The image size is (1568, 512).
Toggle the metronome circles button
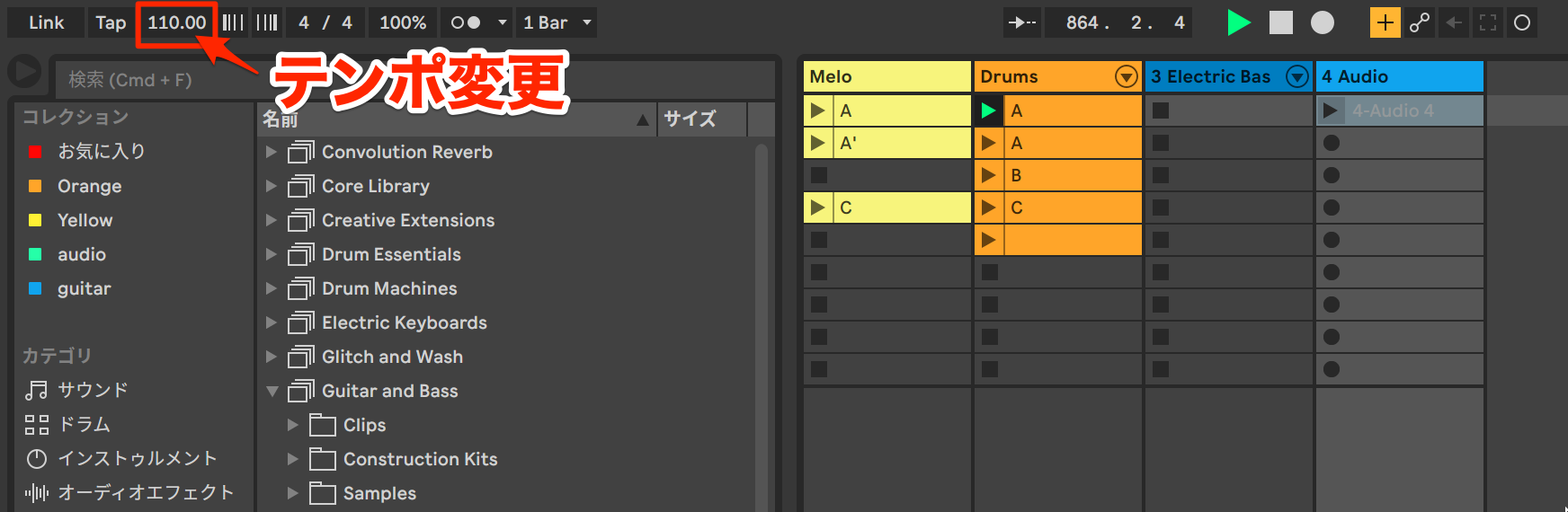coord(465,22)
